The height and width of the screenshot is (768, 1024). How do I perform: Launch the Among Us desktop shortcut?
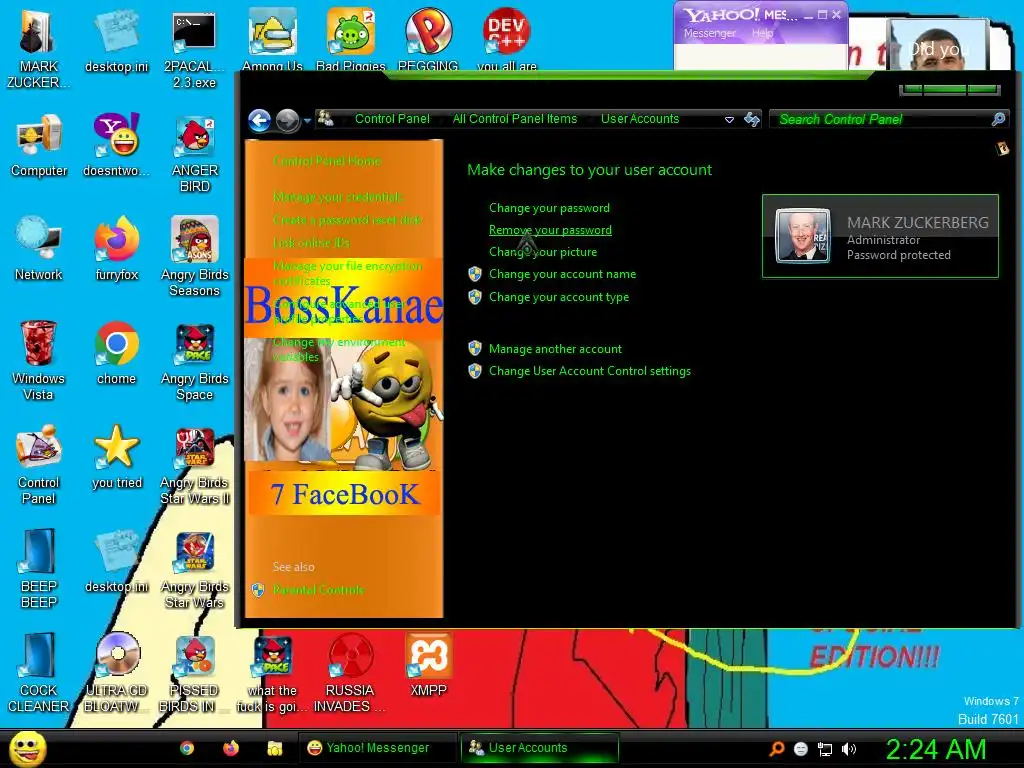point(272,39)
